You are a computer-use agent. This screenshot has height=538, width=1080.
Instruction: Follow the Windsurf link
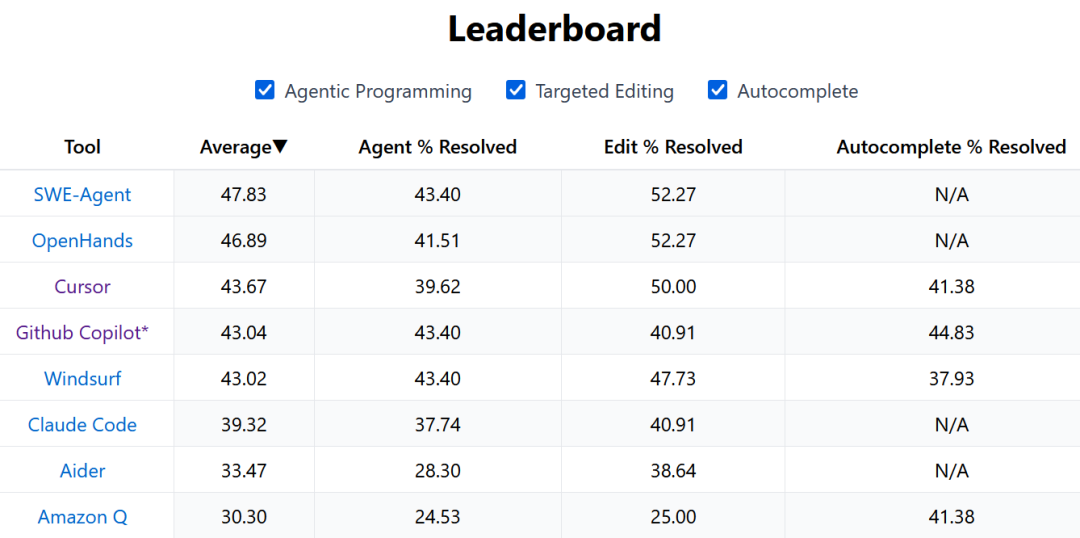click(x=82, y=379)
